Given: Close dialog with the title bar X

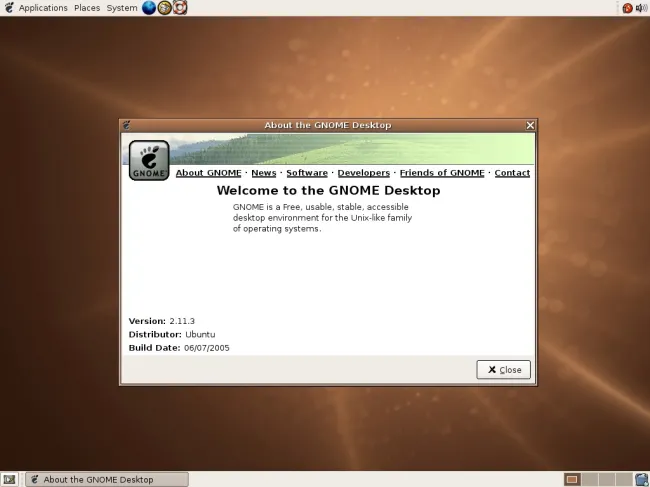Looking at the screenshot, I should pyautogui.click(x=530, y=125).
